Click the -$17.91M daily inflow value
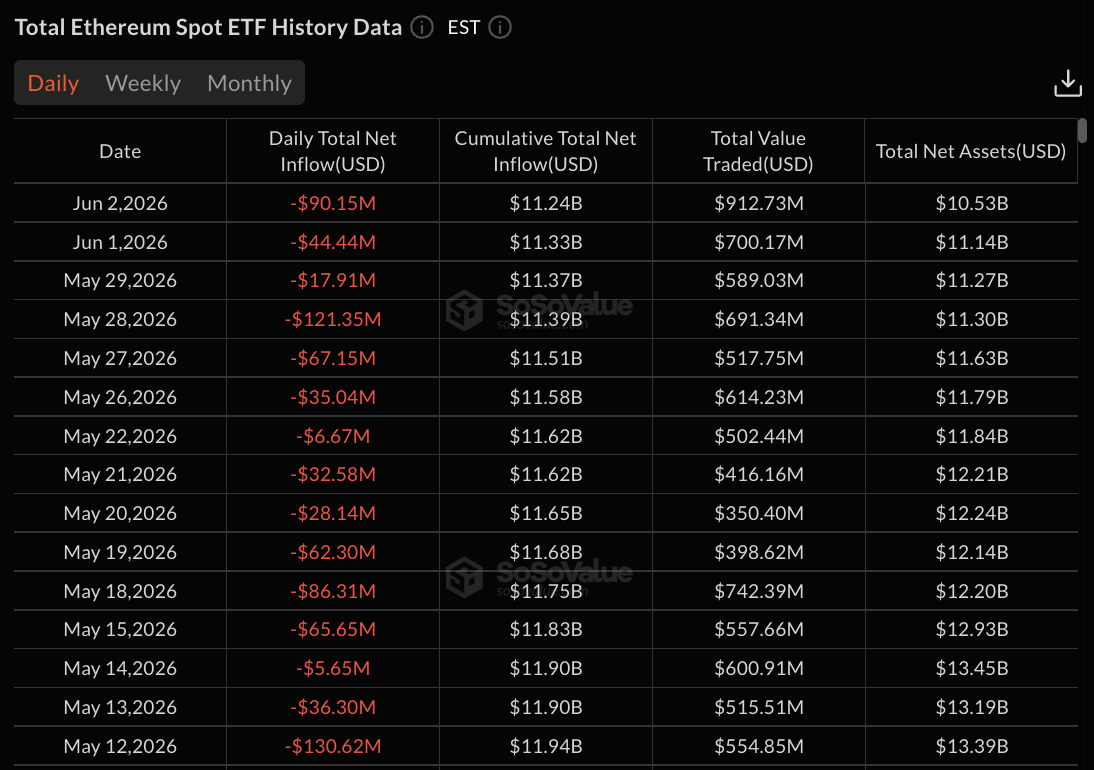 333,280
